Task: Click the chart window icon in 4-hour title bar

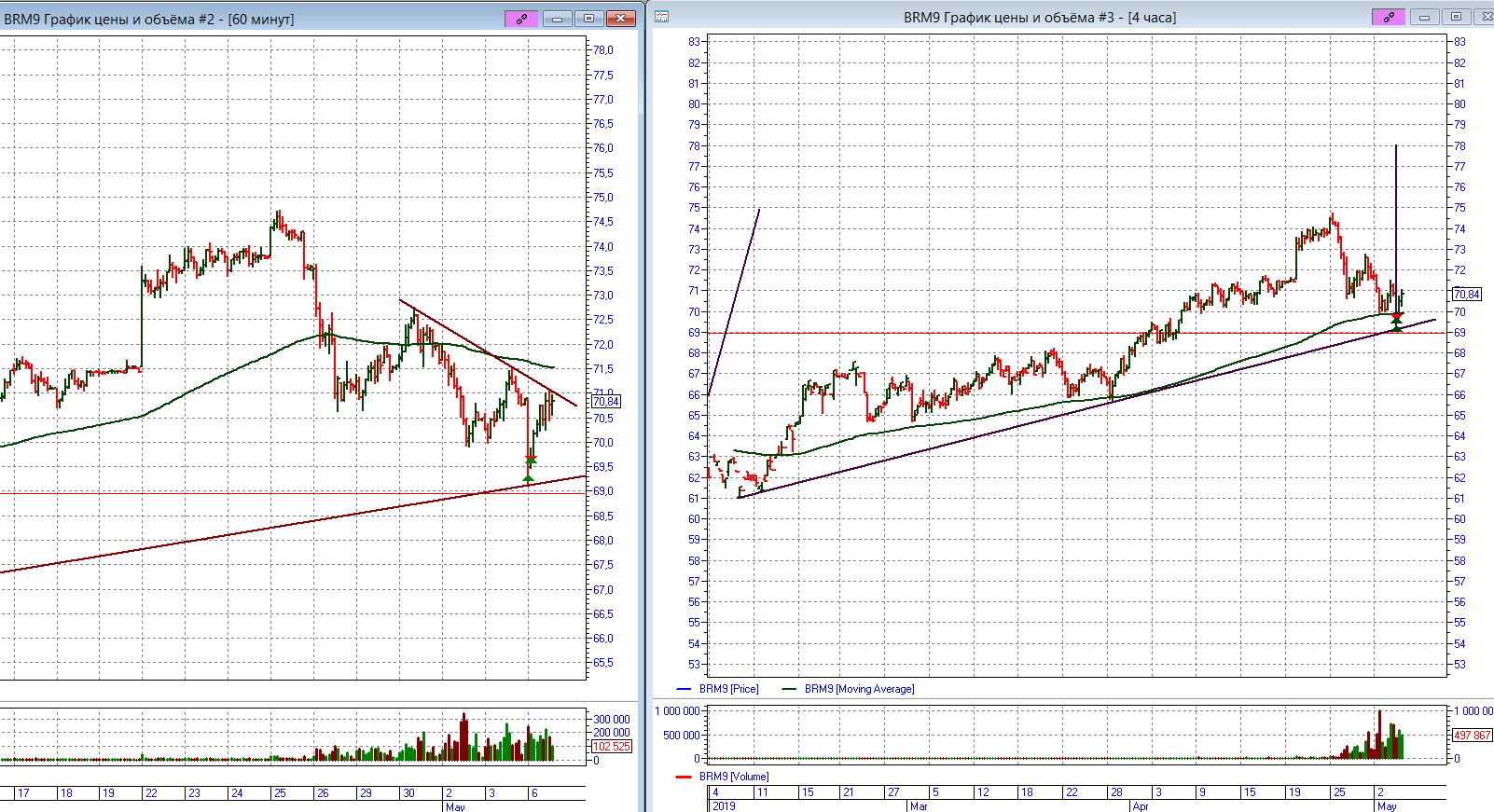Action: [661, 17]
